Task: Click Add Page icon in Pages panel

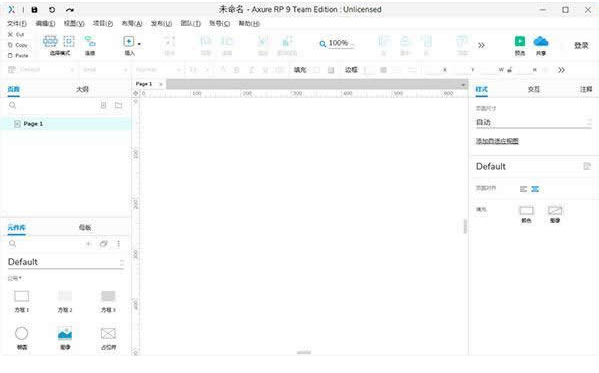Action: point(103,105)
